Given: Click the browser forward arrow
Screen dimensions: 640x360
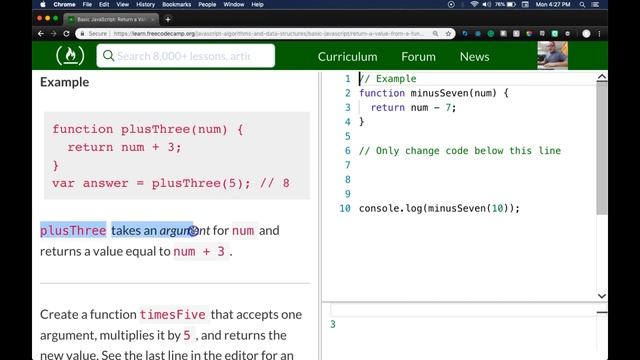Looking at the screenshot, I should coord(53,34).
